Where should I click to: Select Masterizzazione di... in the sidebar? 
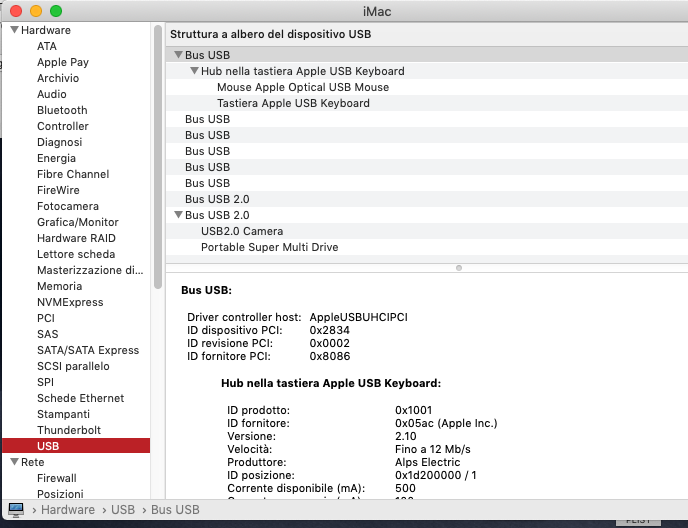90,270
